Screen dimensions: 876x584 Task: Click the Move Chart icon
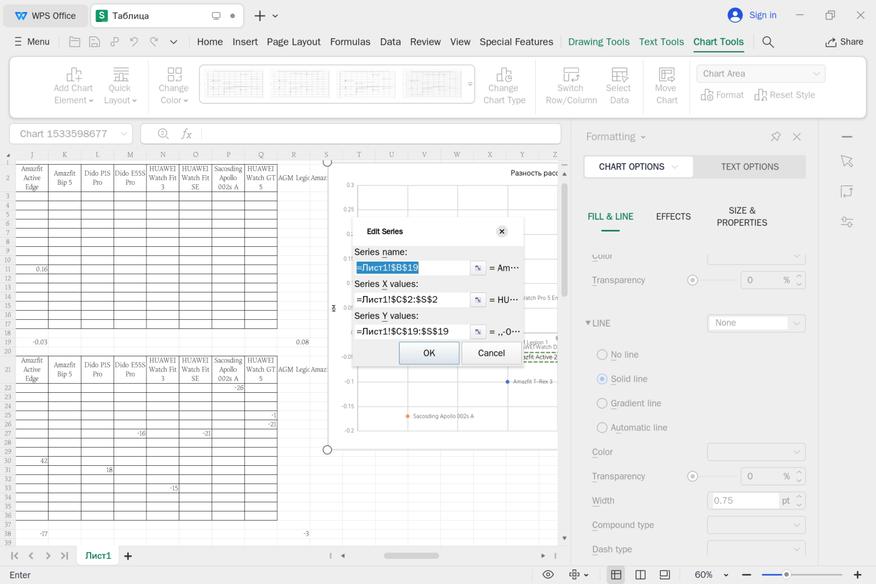(x=666, y=74)
